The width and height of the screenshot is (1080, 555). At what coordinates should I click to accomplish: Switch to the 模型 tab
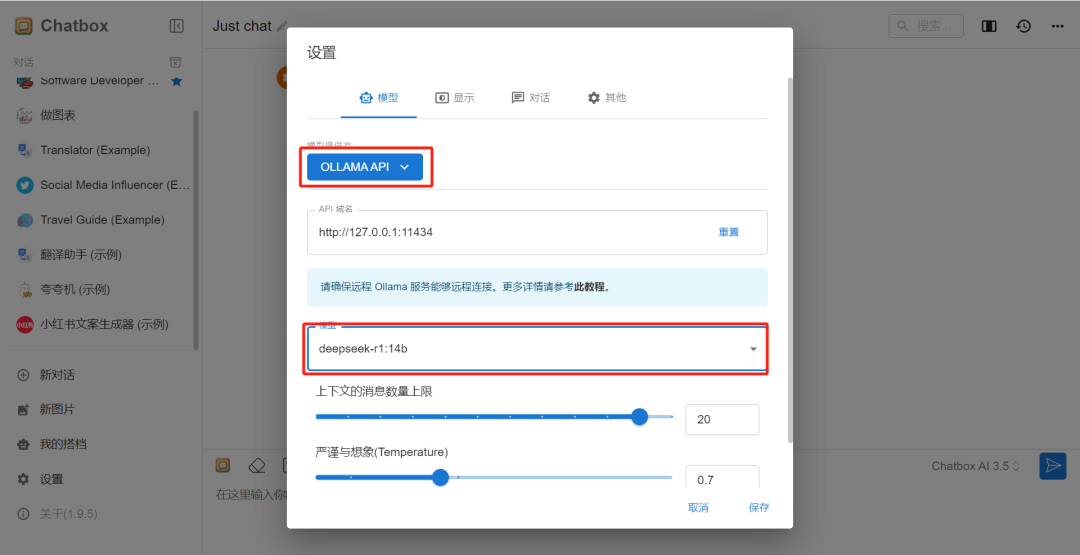point(379,98)
